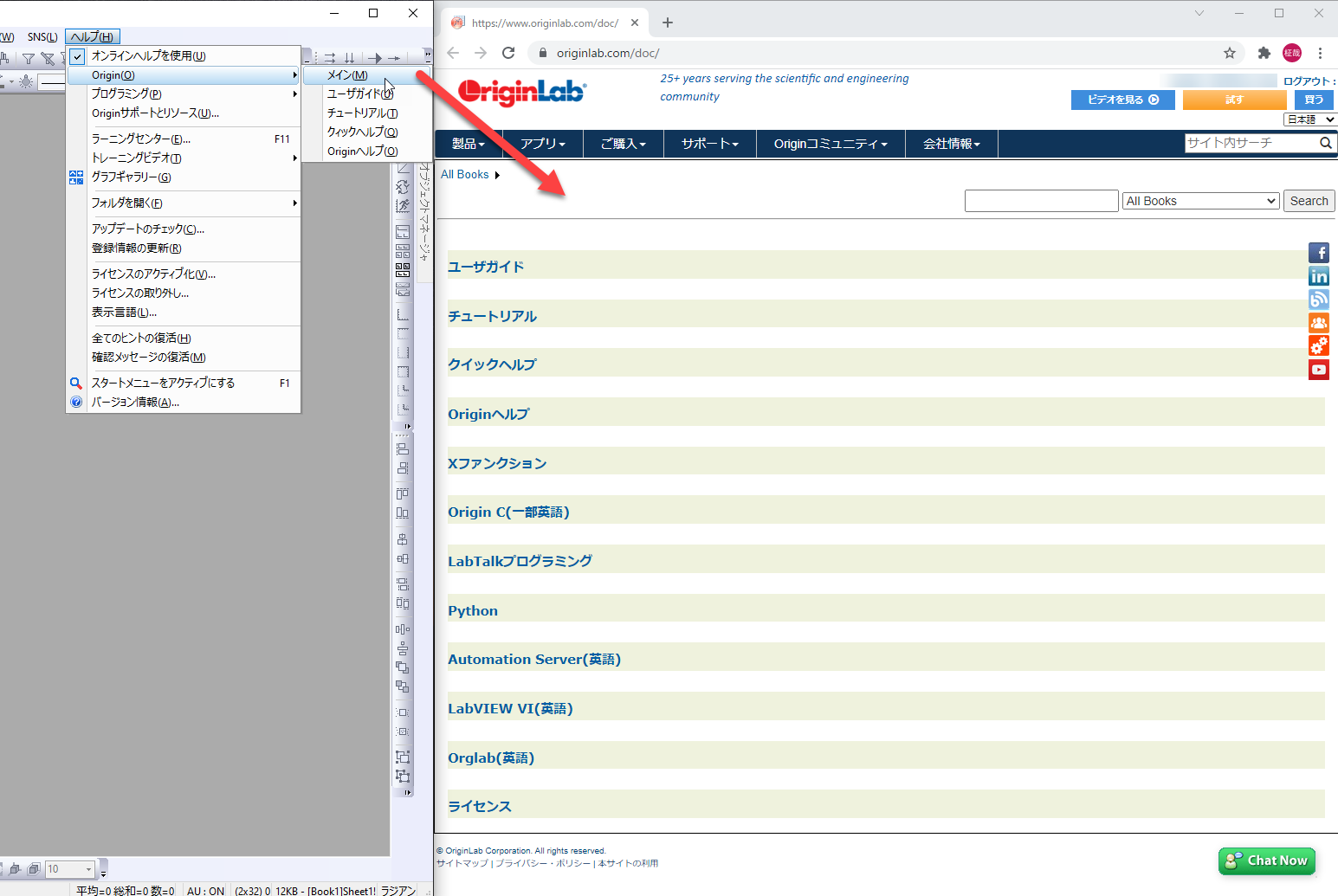Select クイックヘルプ(Q) in the submenu
1338x896 pixels.
click(x=366, y=132)
